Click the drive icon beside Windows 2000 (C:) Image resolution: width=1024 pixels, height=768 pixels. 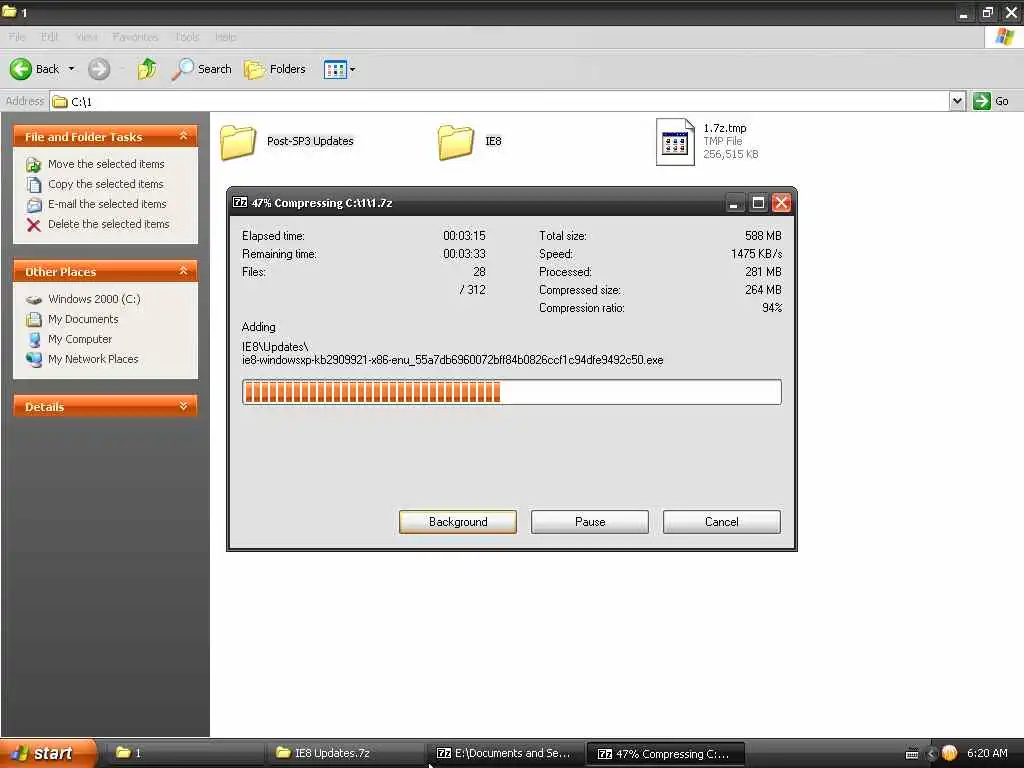pyautogui.click(x=34, y=300)
